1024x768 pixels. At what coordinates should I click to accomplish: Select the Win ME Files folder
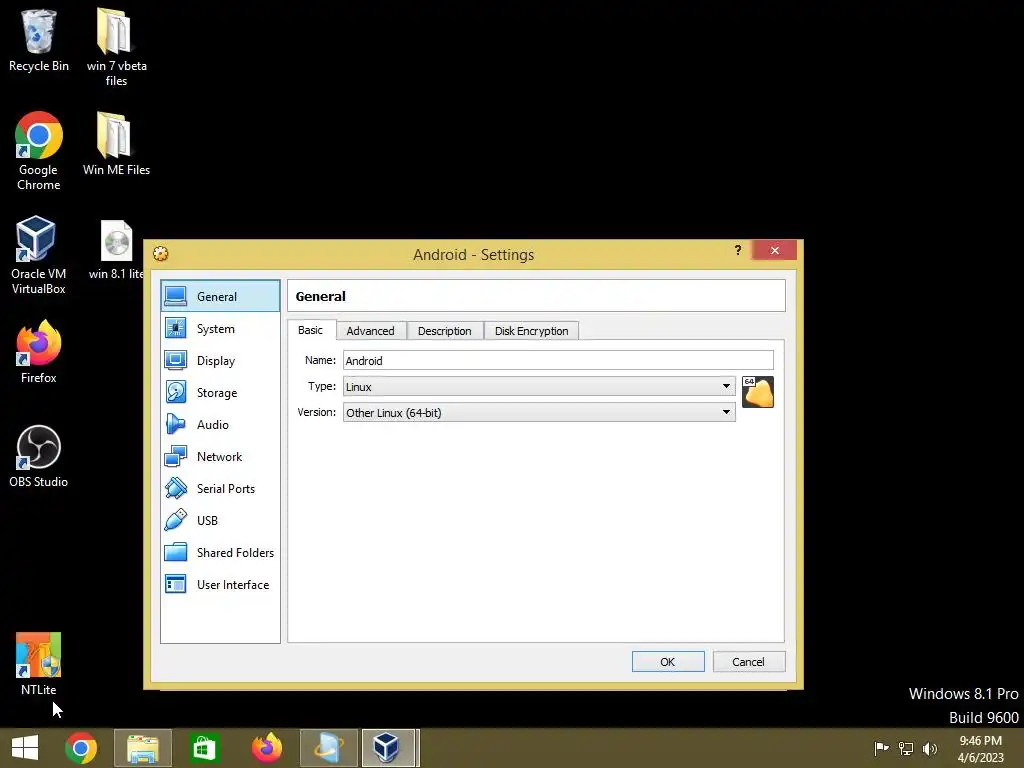point(116,144)
